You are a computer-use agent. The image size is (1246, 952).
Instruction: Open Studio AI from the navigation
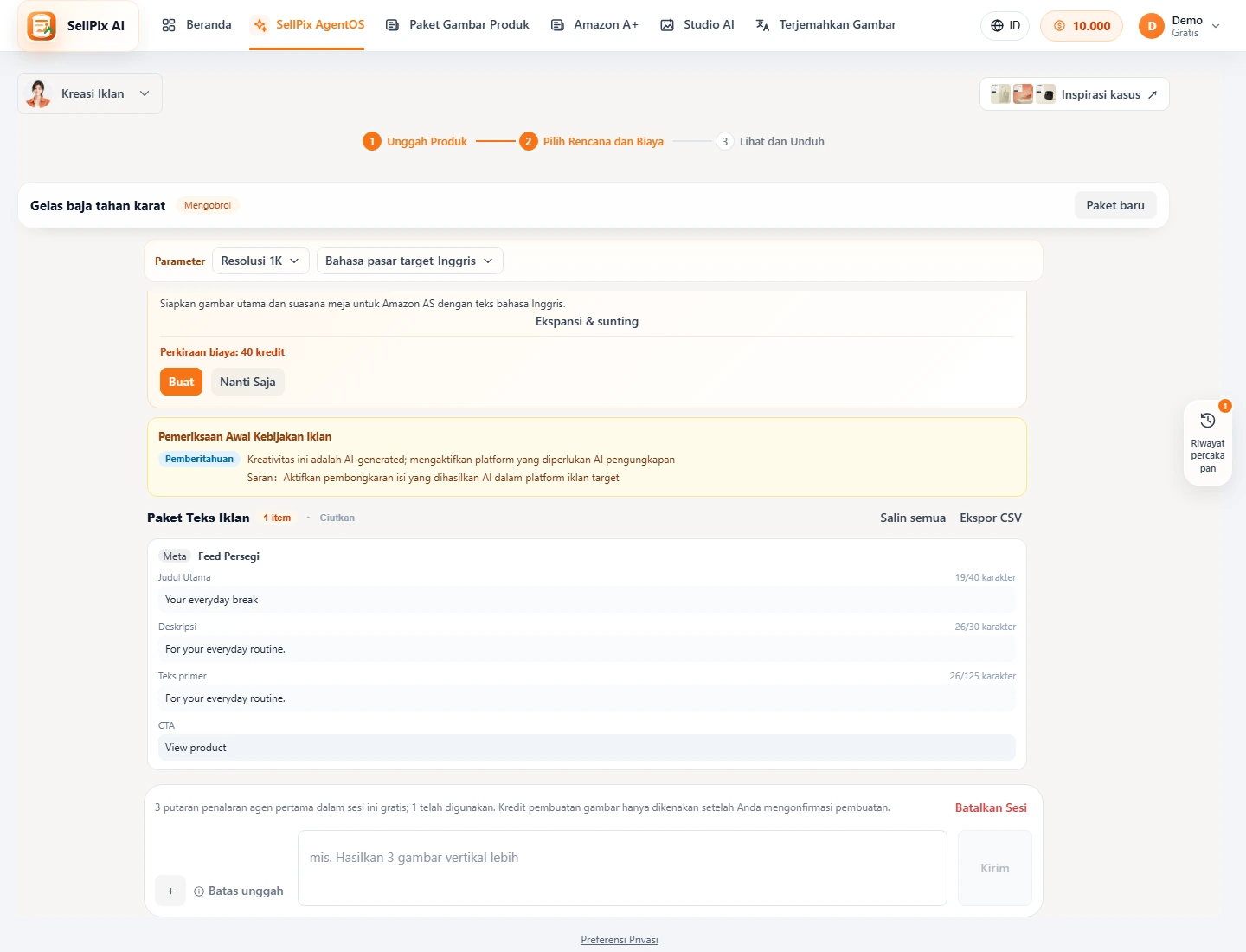pyautogui.click(x=697, y=25)
